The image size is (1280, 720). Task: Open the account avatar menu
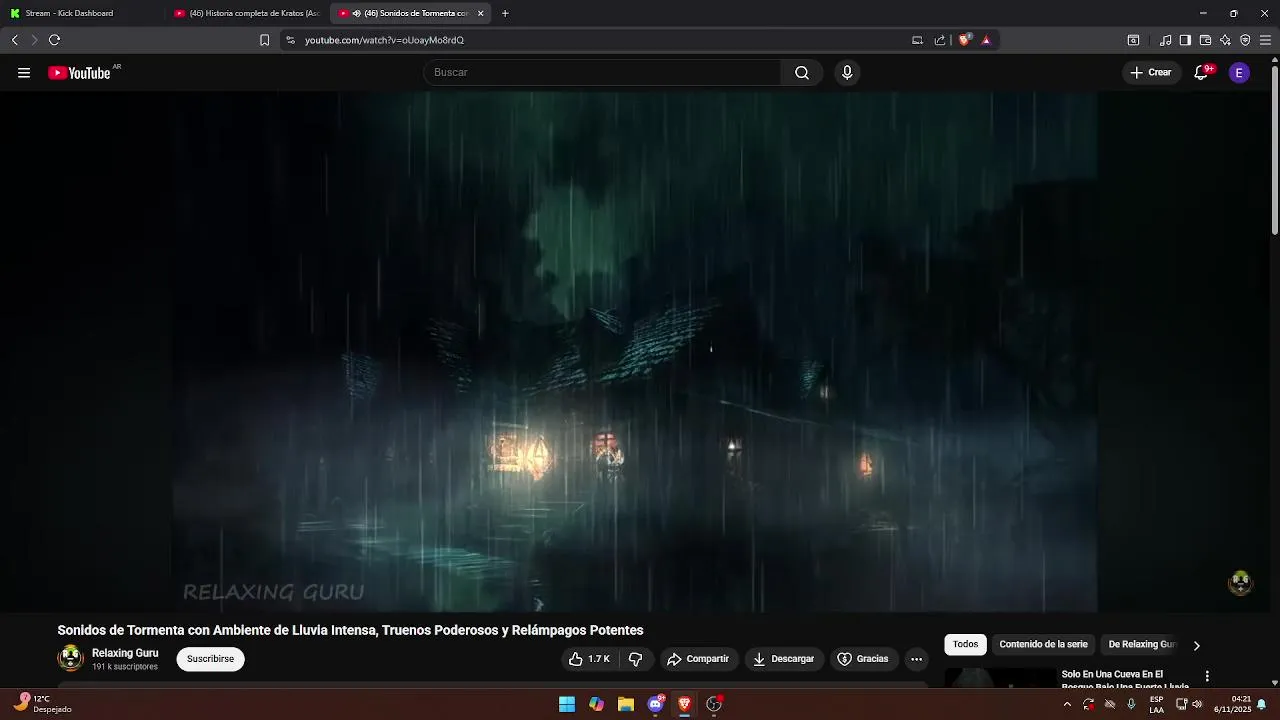coord(1239,72)
